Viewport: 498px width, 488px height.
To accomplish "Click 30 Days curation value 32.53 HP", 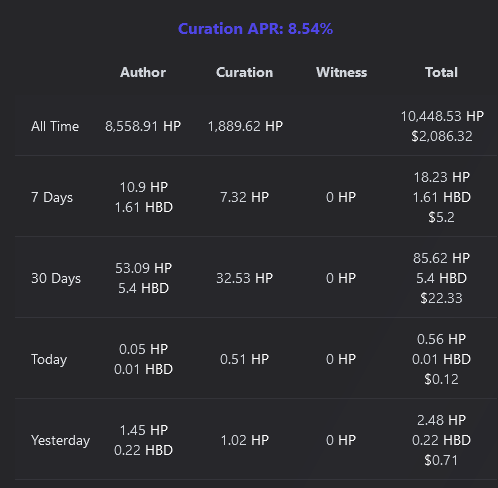I will pyautogui.click(x=244, y=278).
